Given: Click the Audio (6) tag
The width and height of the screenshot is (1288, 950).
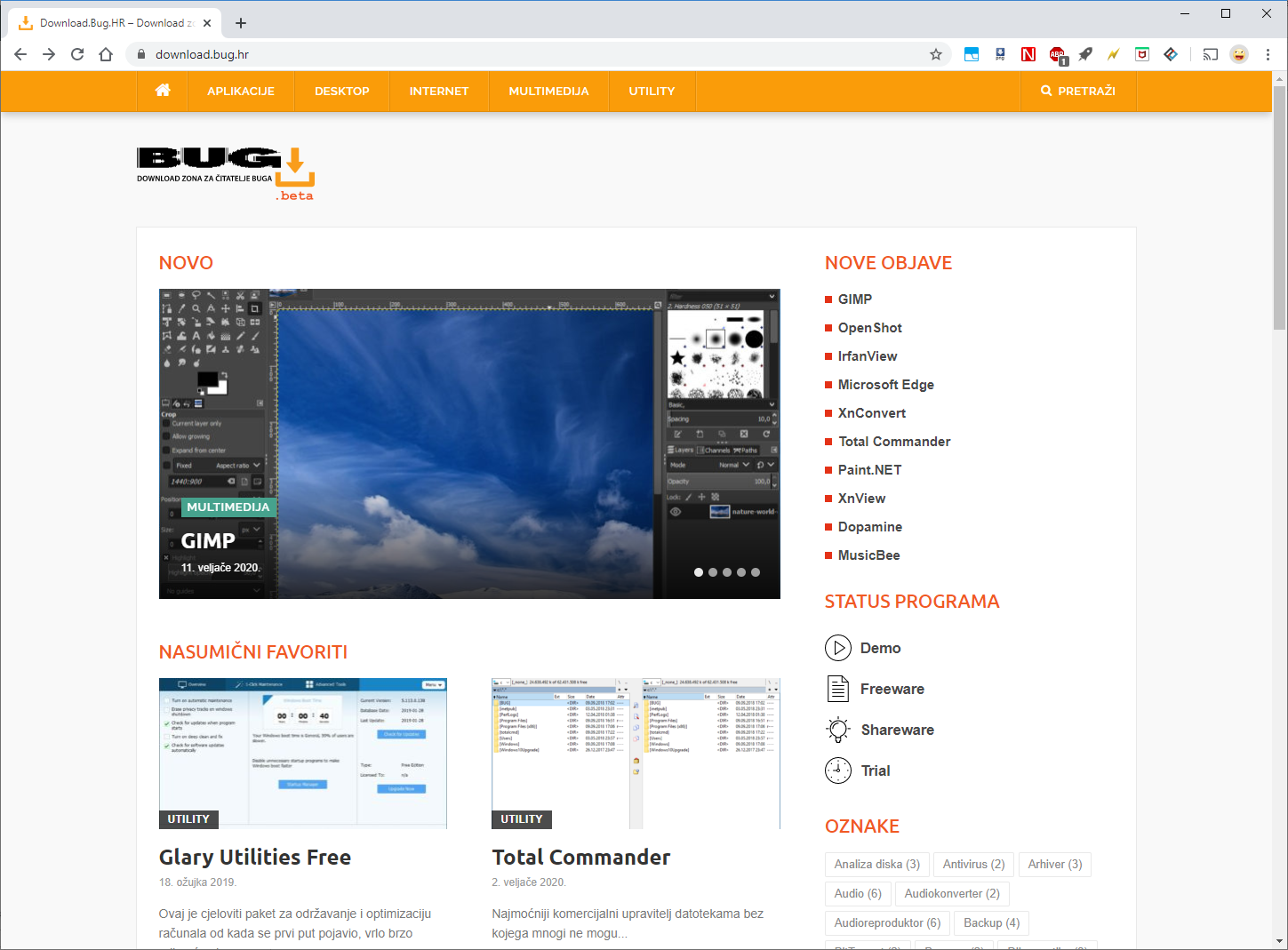Looking at the screenshot, I should (x=858, y=893).
